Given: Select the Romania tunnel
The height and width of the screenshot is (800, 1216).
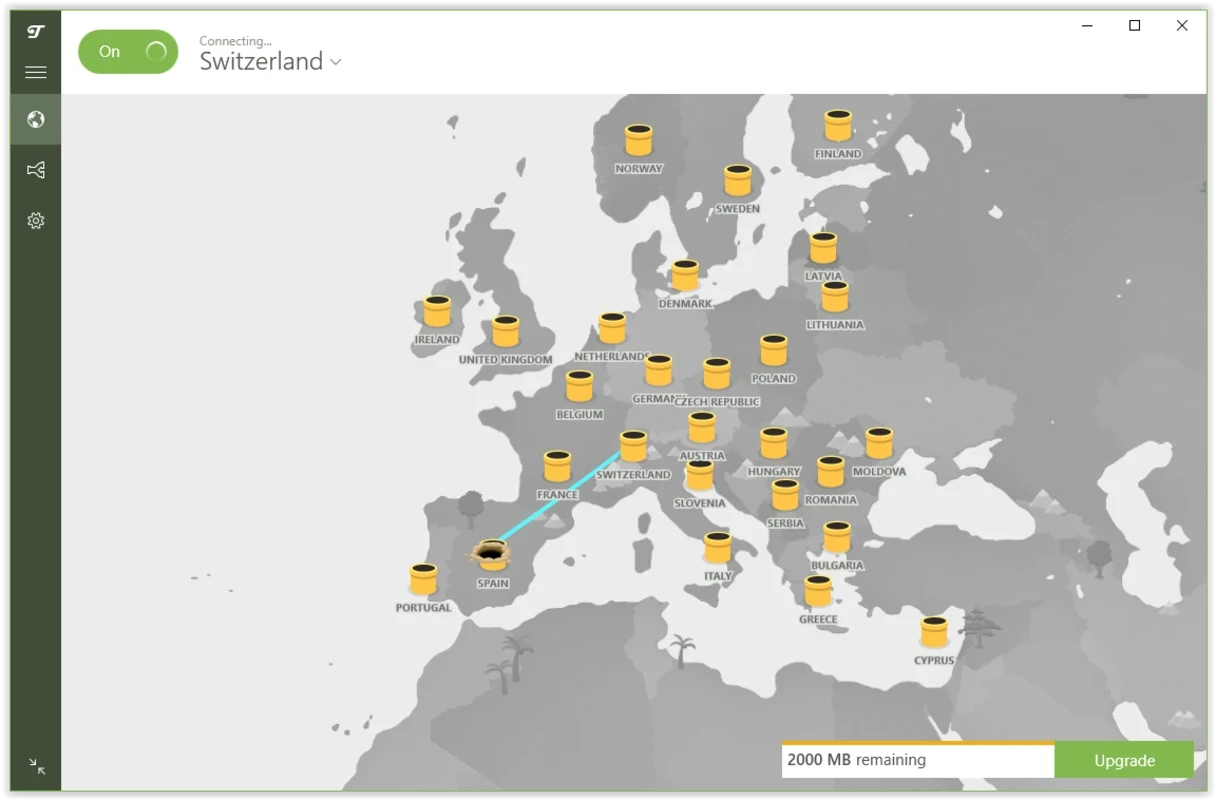Looking at the screenshot, I should [831, 471].
